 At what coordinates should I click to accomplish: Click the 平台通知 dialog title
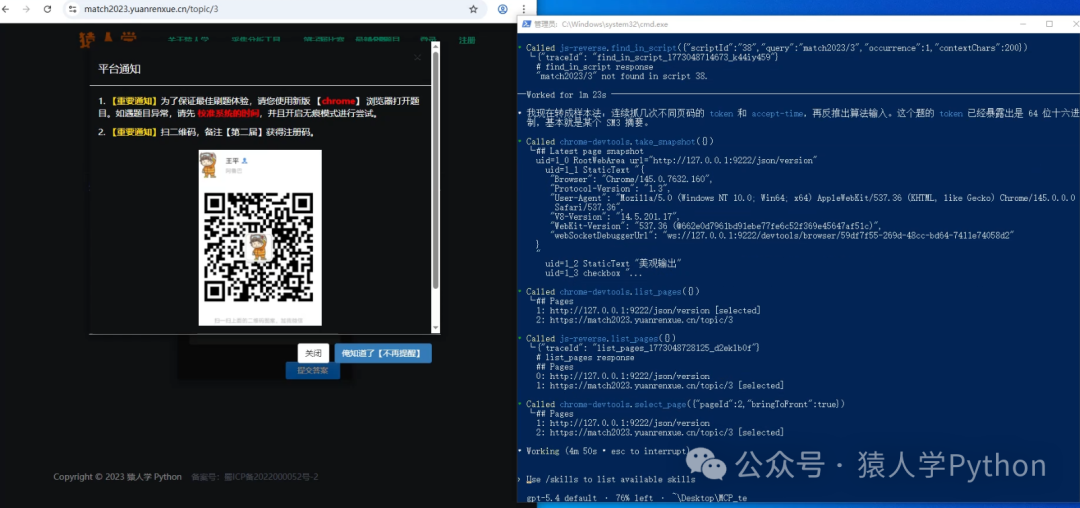click(x=120, y=70)
